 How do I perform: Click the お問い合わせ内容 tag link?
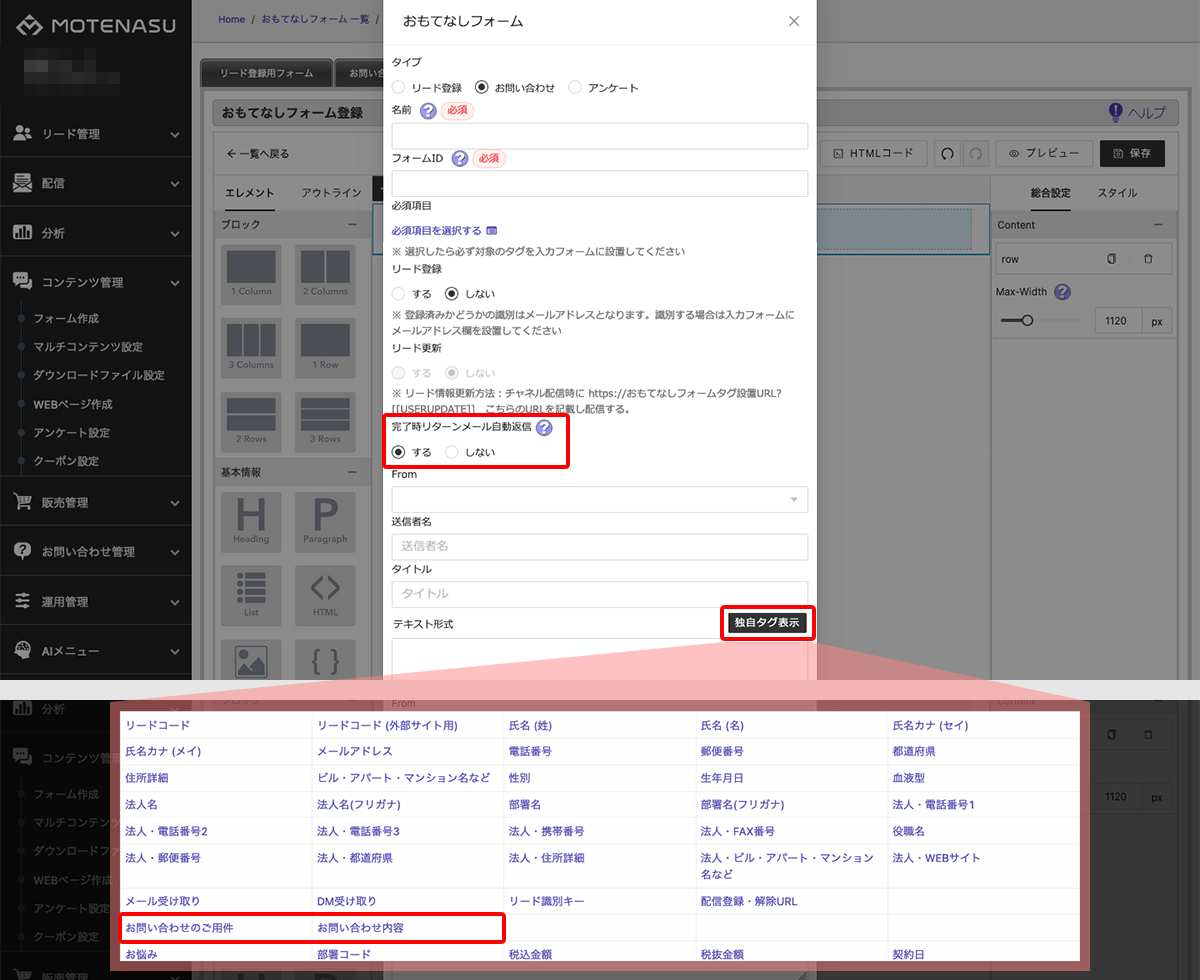click(360, 928)
